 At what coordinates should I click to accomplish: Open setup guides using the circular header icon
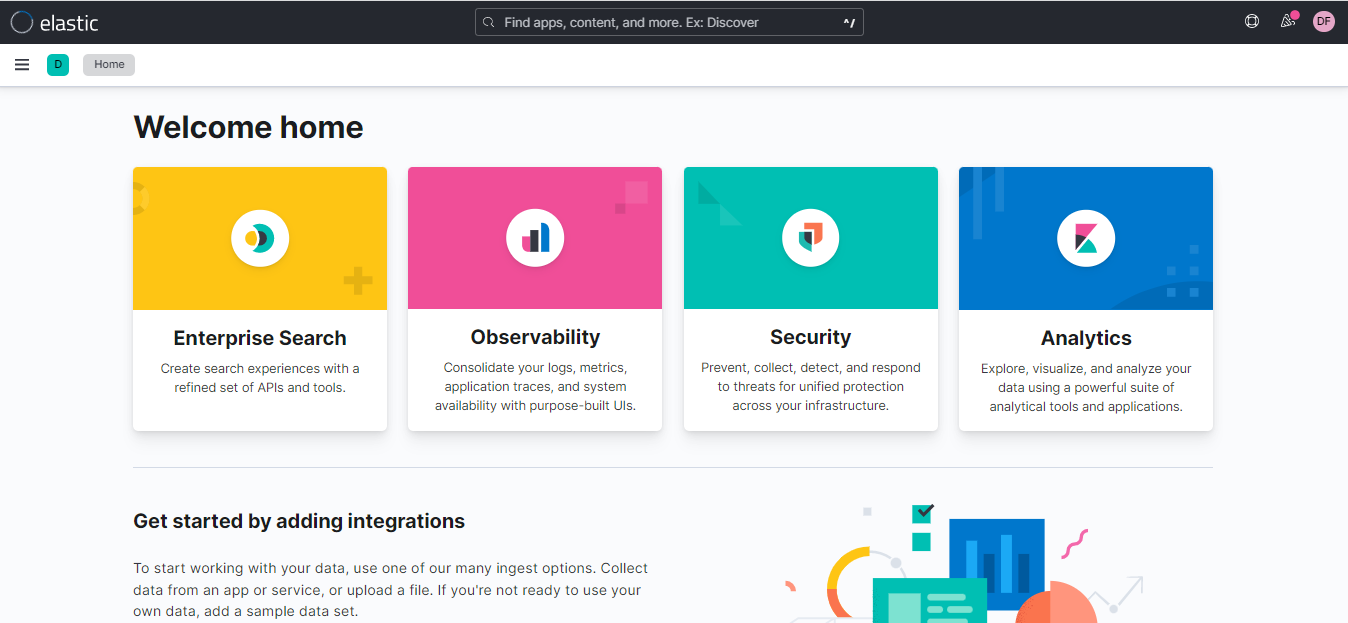point(1252,20)
